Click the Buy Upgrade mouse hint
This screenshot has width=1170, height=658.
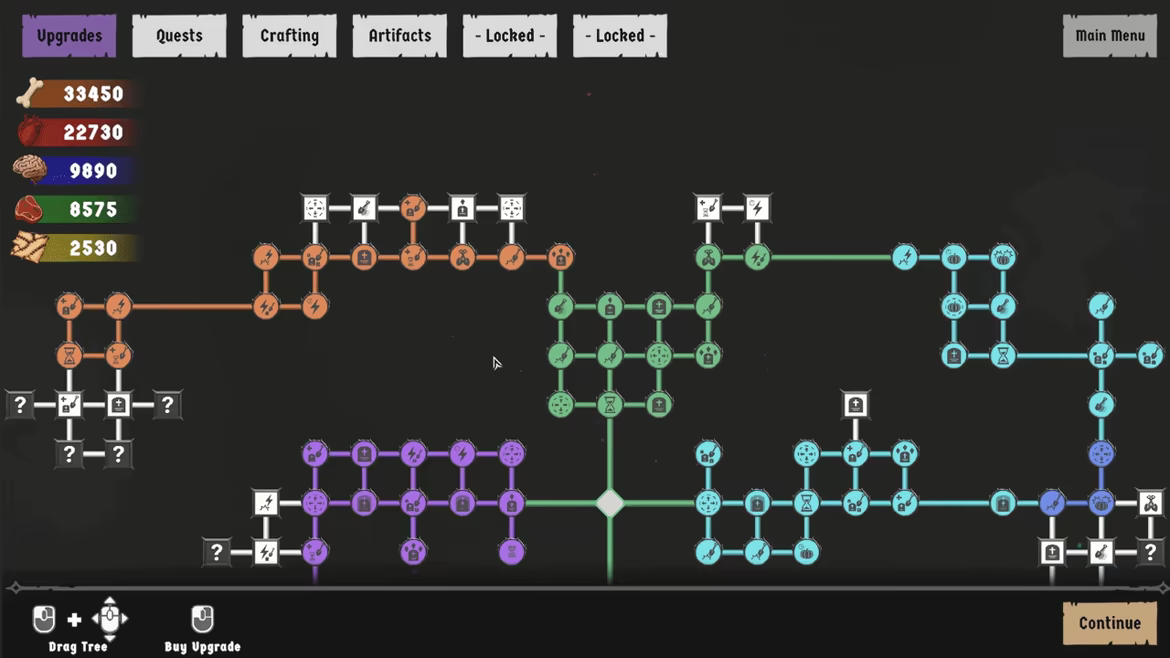pyautogui.click(x=202, y=629)
